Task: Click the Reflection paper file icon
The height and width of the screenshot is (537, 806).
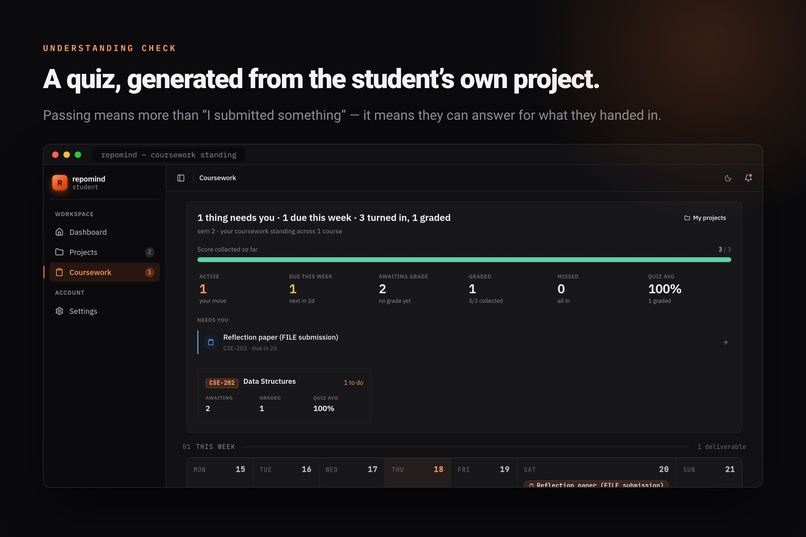Action: (211, 342)
